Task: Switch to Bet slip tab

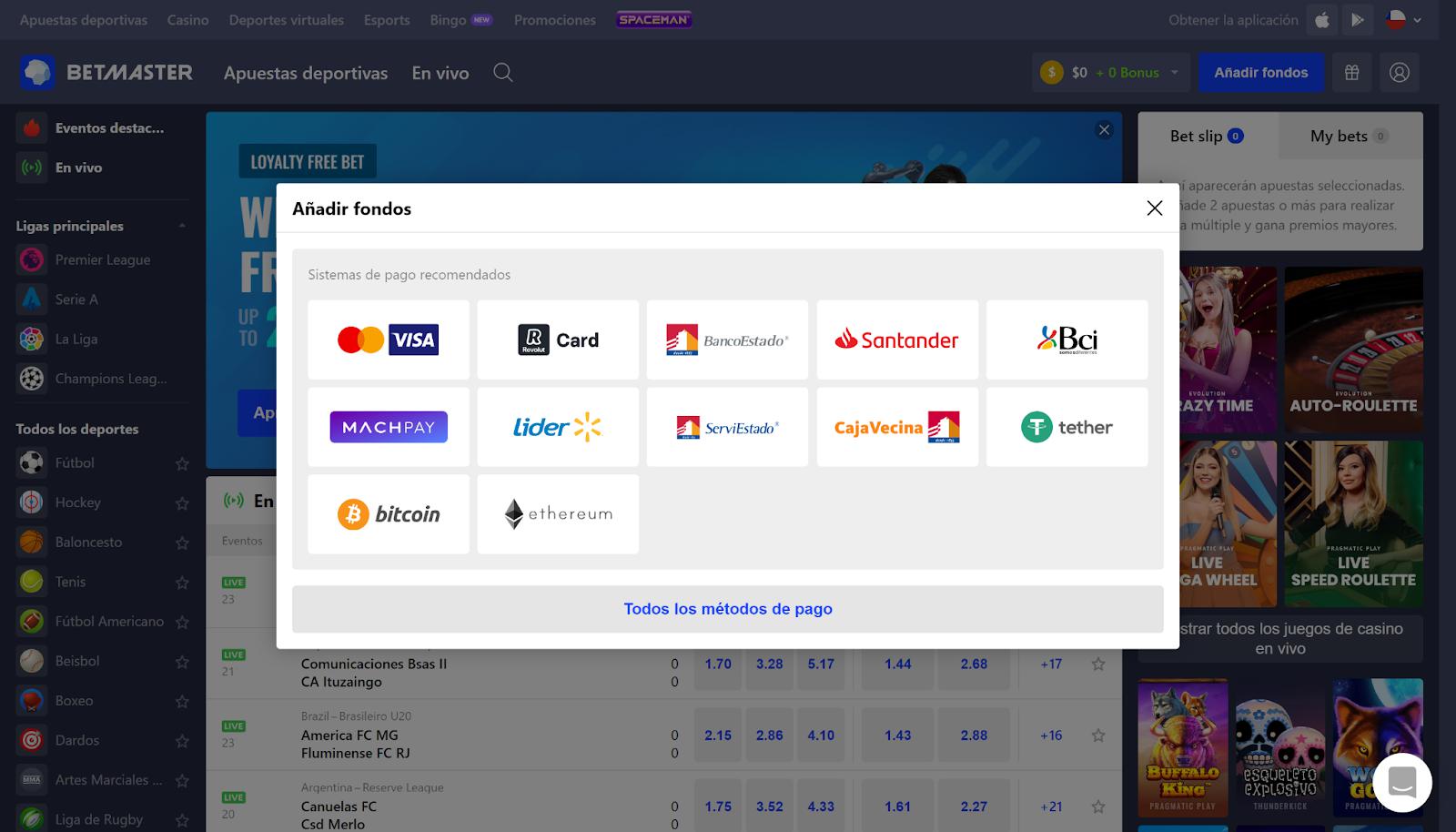Action: pyautogui.click(x=1208, y=136)
